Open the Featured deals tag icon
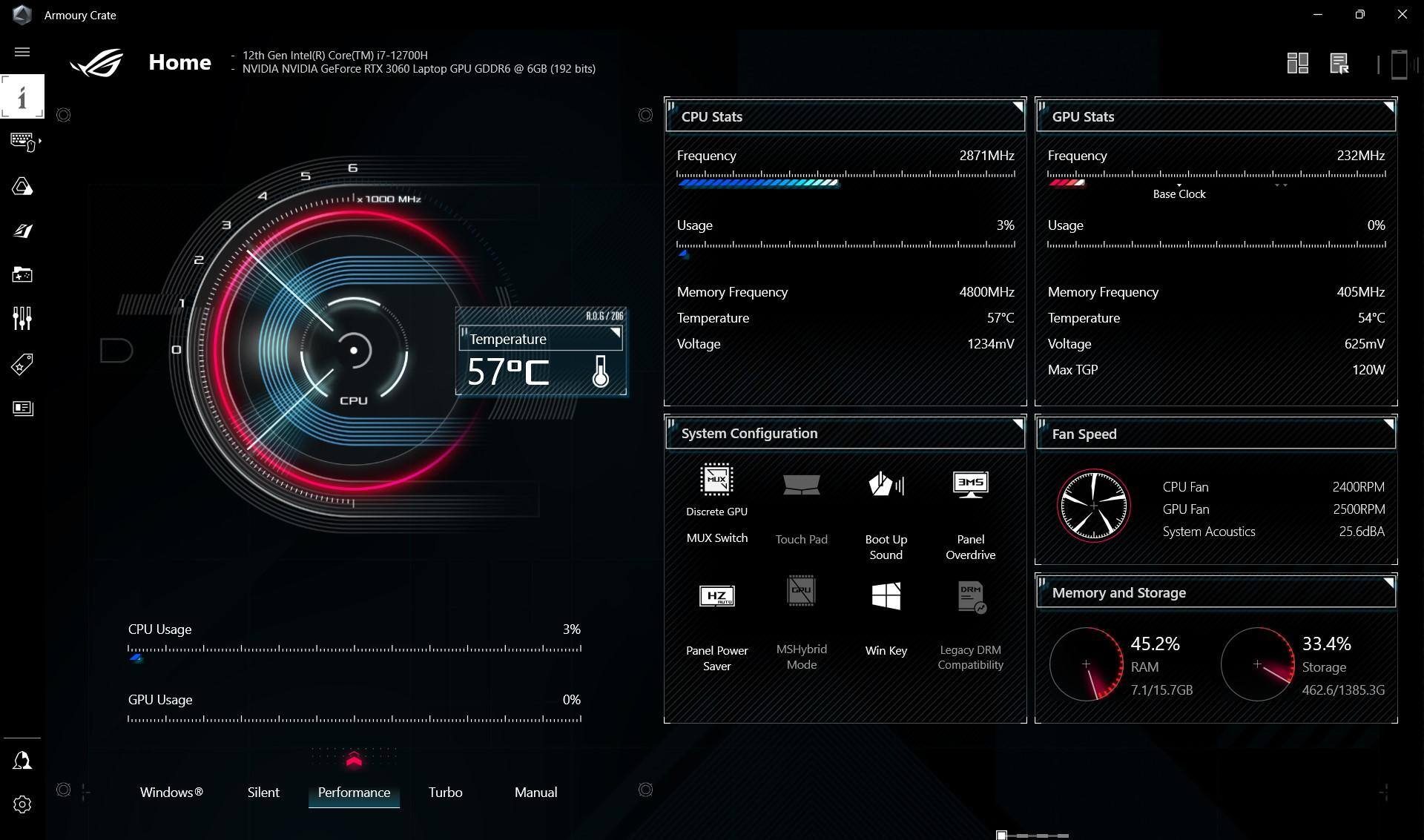 click(x=22, y=364)
